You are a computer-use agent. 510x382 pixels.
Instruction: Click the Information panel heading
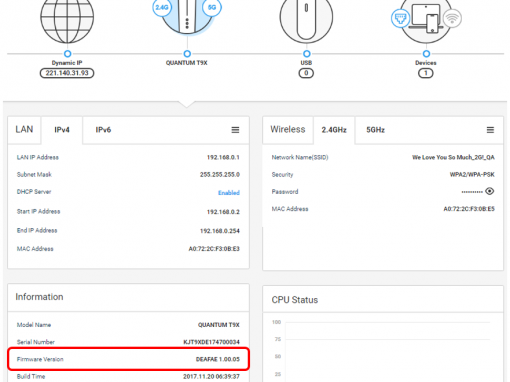pyautogui.click(x=39, y=297)
